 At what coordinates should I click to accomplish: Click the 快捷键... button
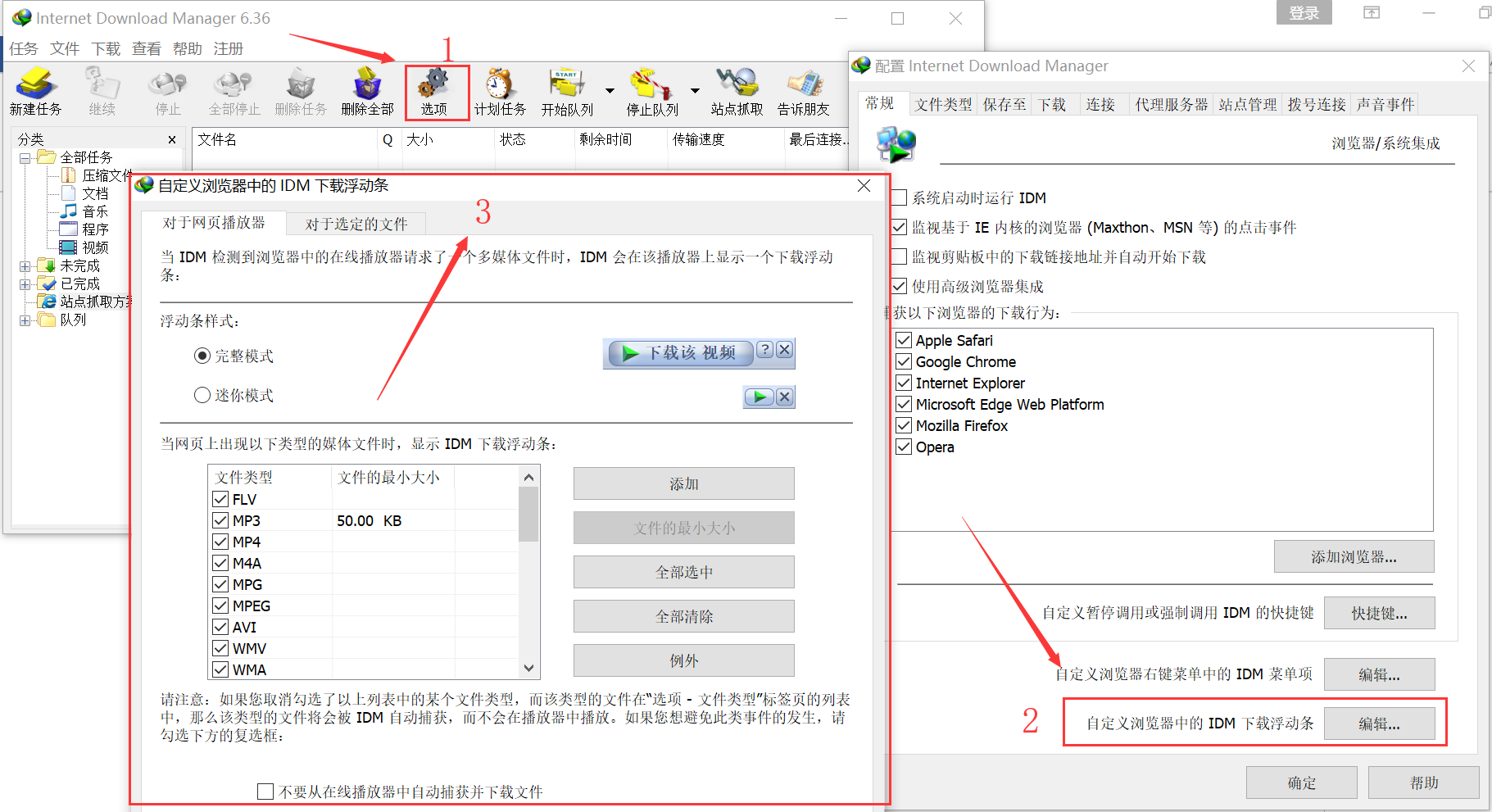click(x=1380, y=613)
